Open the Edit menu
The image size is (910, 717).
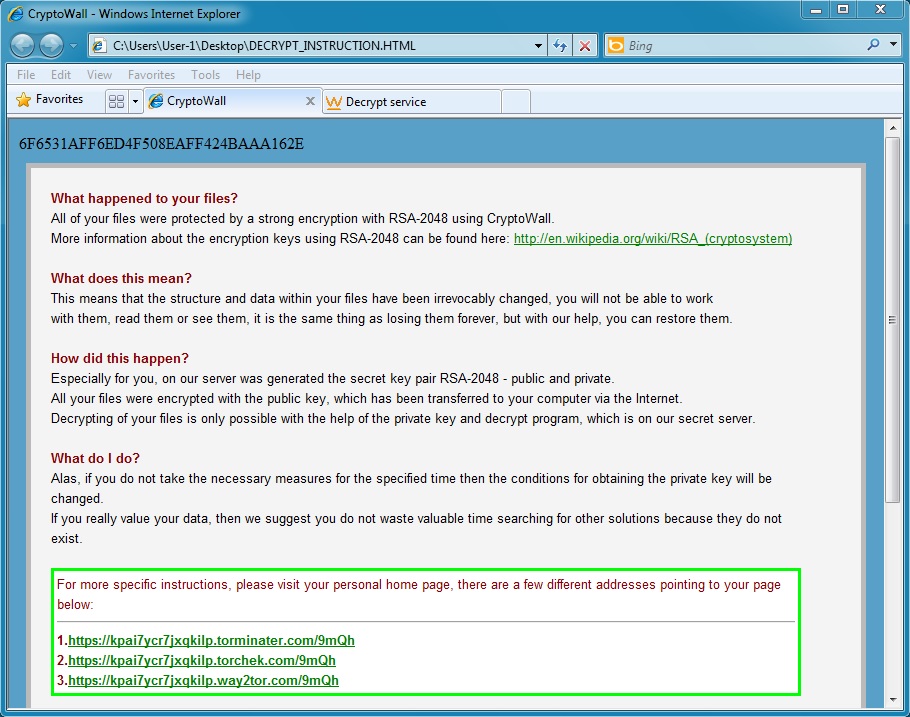(x=60, y=75)
